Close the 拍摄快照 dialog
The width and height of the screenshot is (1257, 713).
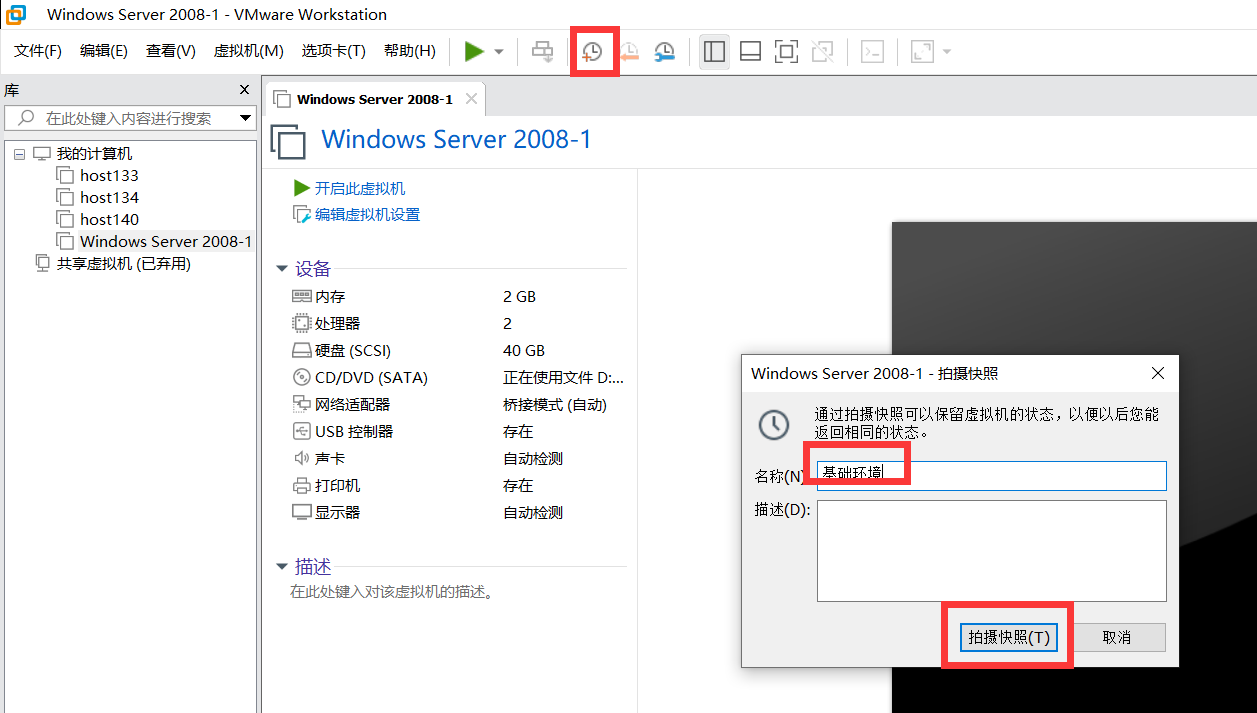tap(1158, 373)
